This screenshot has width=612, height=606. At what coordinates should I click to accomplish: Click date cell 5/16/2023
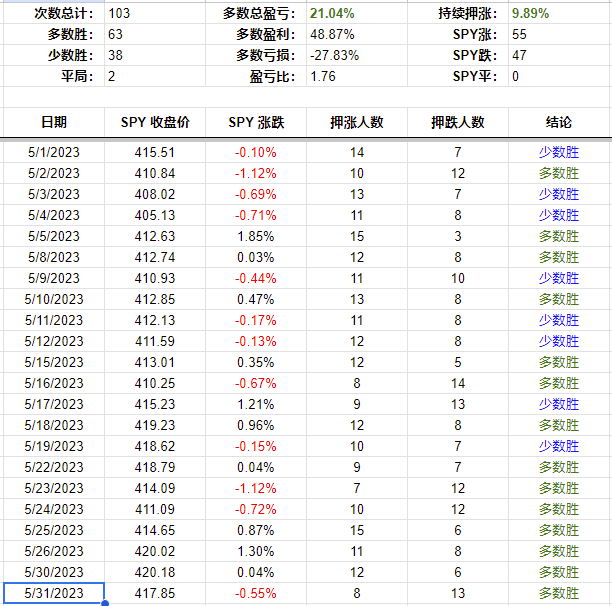[54, 384]
